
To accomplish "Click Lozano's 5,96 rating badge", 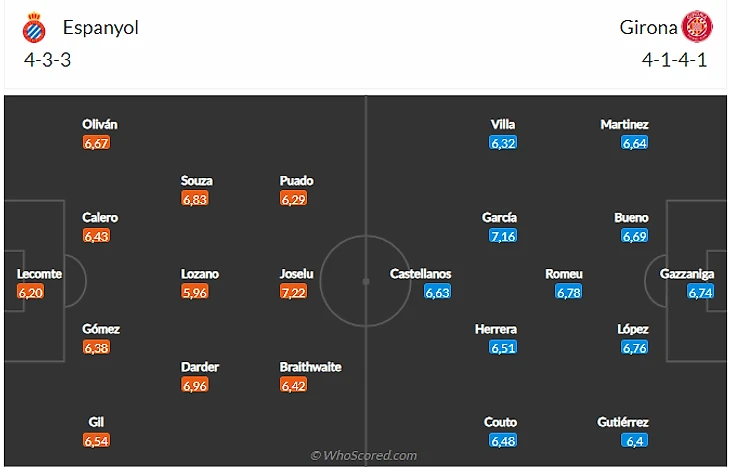I will coord(195,292).
